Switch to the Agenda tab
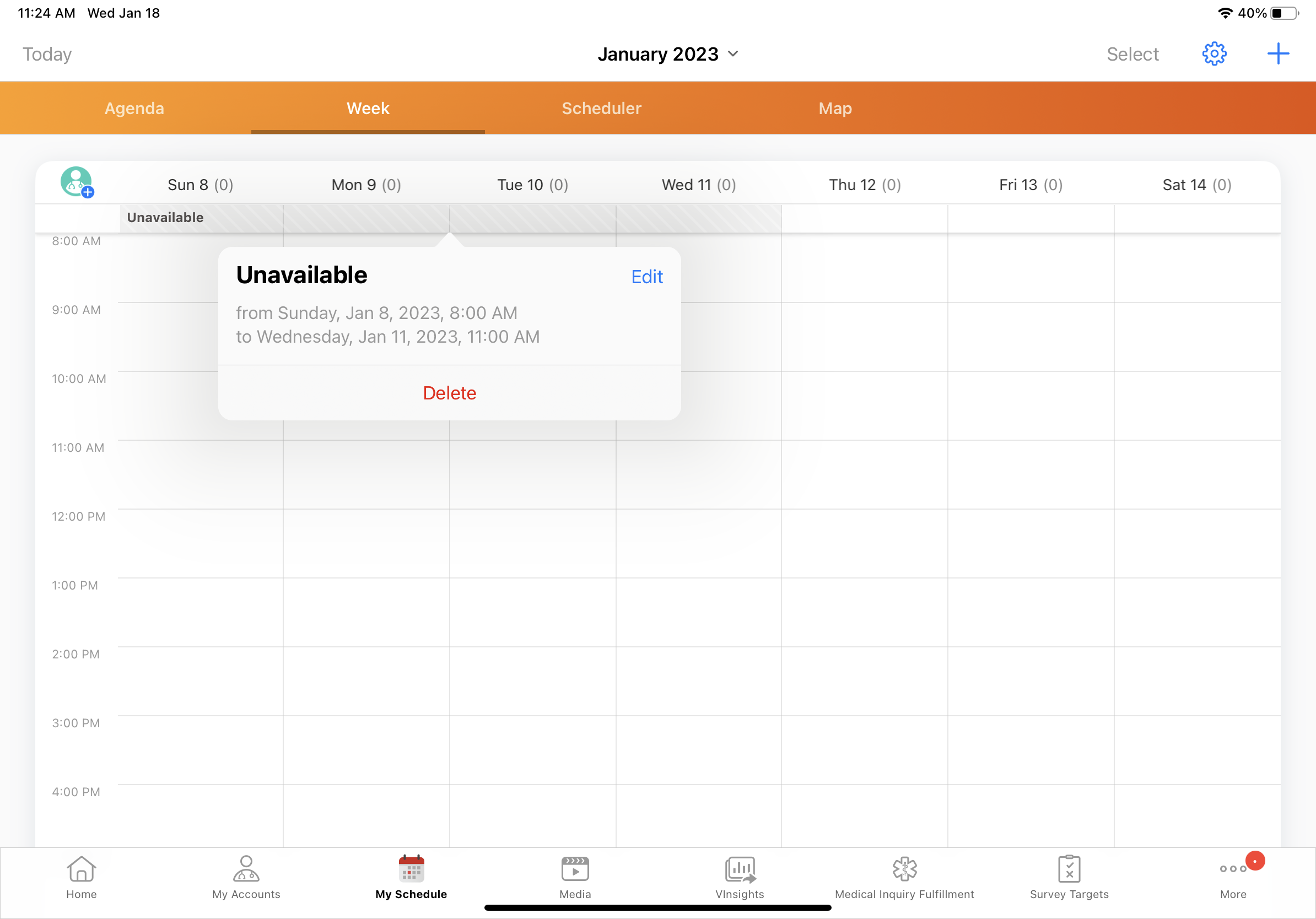1316x919 pixels. tap(134, 109)
